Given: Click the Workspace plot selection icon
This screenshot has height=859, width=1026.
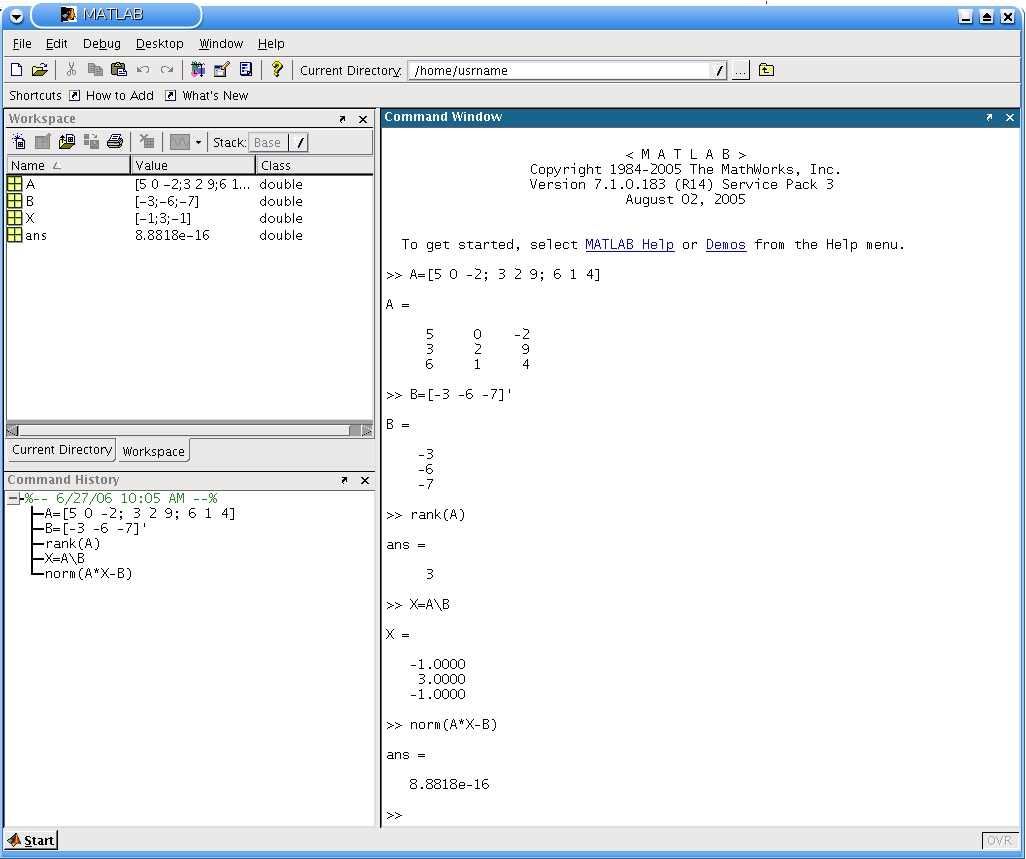Looking at the screenshot, I should (x=180, y=142).
